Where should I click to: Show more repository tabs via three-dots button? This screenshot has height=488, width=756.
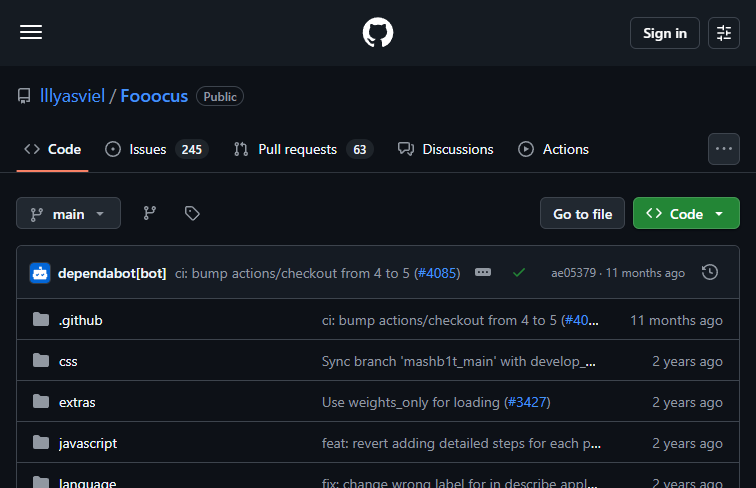(x=724, y=149)
